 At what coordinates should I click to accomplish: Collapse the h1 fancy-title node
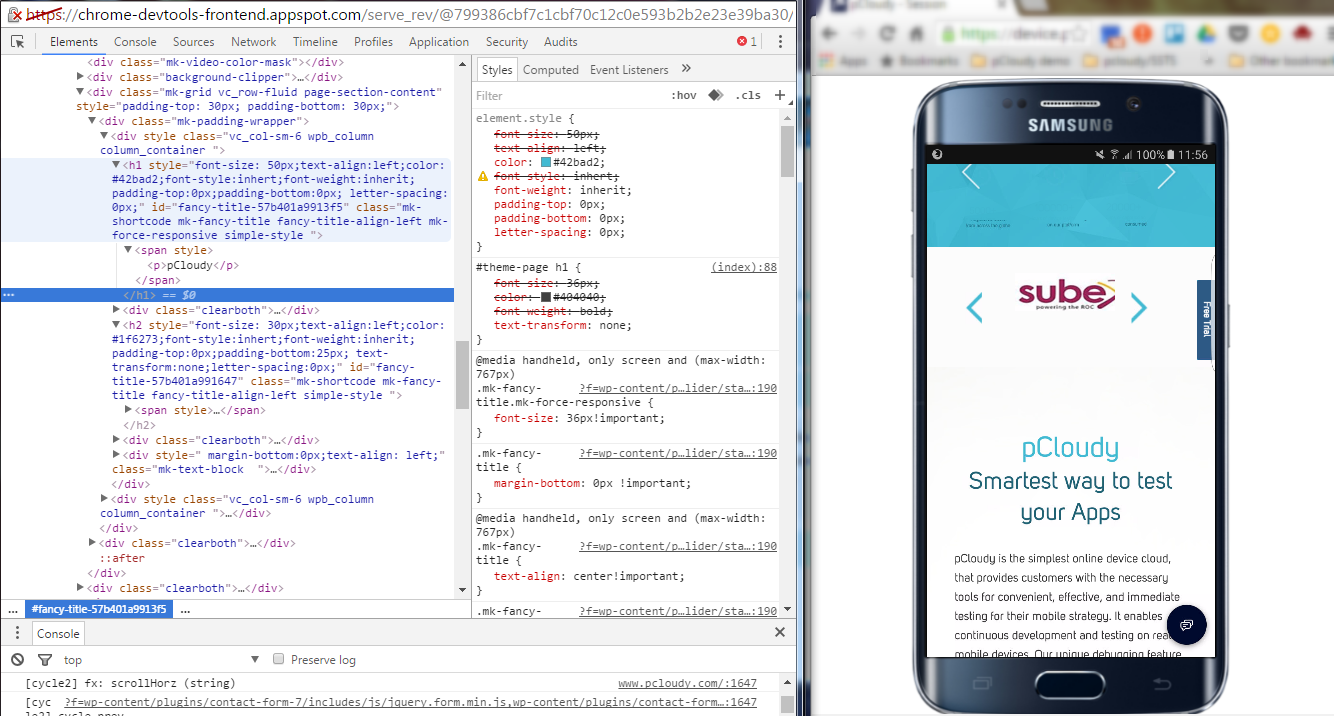116,165
